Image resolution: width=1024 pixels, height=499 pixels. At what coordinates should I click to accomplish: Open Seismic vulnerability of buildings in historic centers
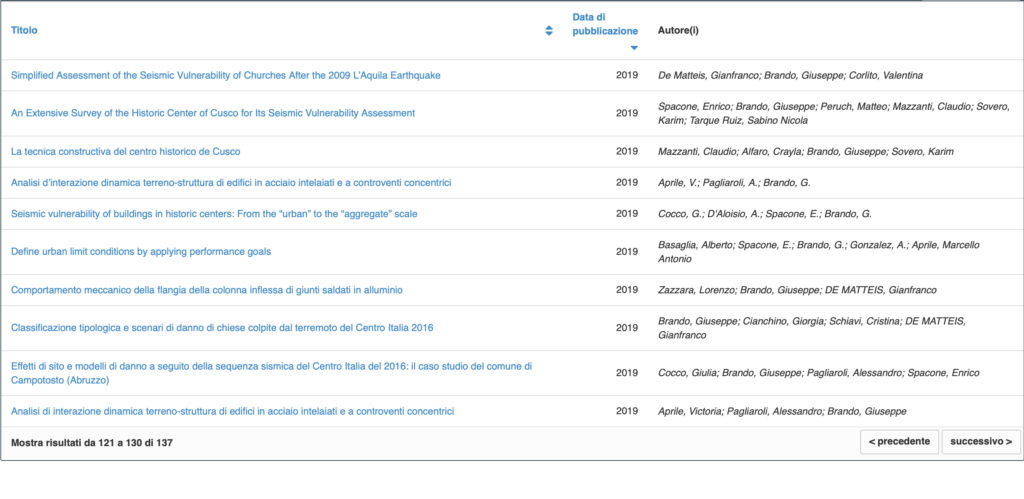click(214, 214)
